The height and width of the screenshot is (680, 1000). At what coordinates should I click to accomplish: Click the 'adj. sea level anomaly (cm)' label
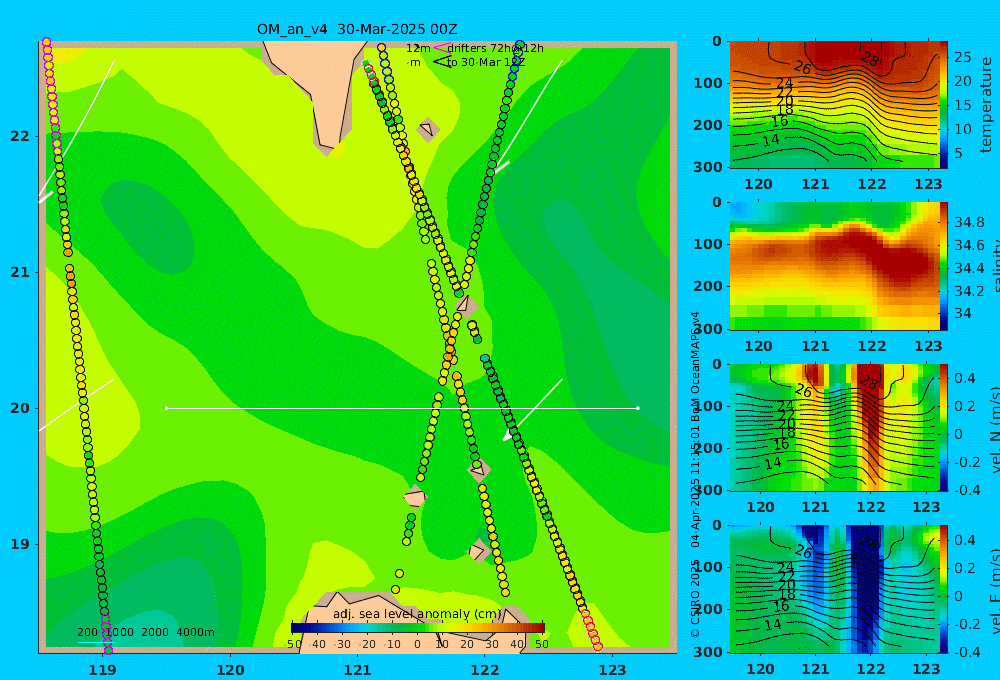417,614
